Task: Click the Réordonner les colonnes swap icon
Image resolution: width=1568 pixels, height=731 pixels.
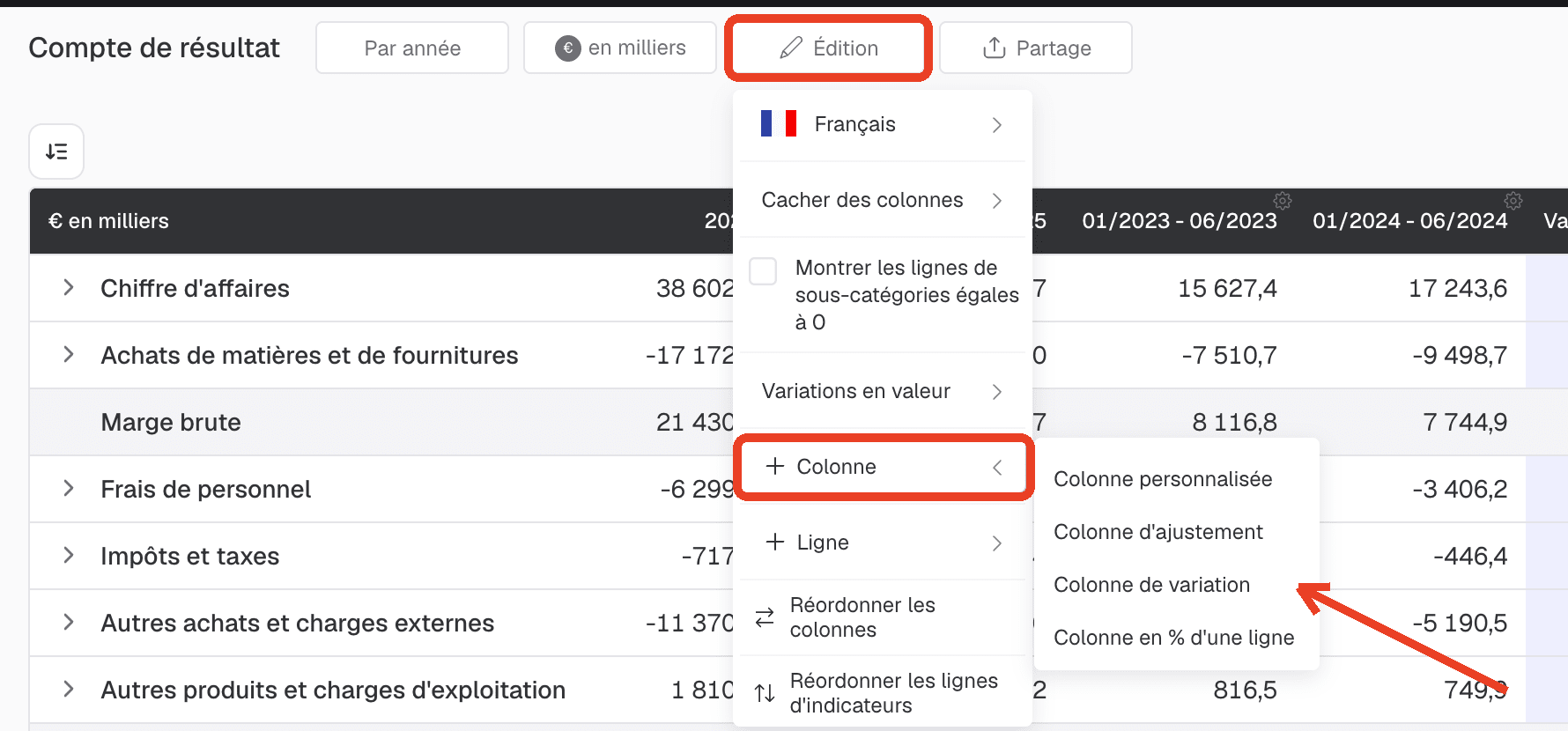Action: pyautogui.click(x=765, y=617)
